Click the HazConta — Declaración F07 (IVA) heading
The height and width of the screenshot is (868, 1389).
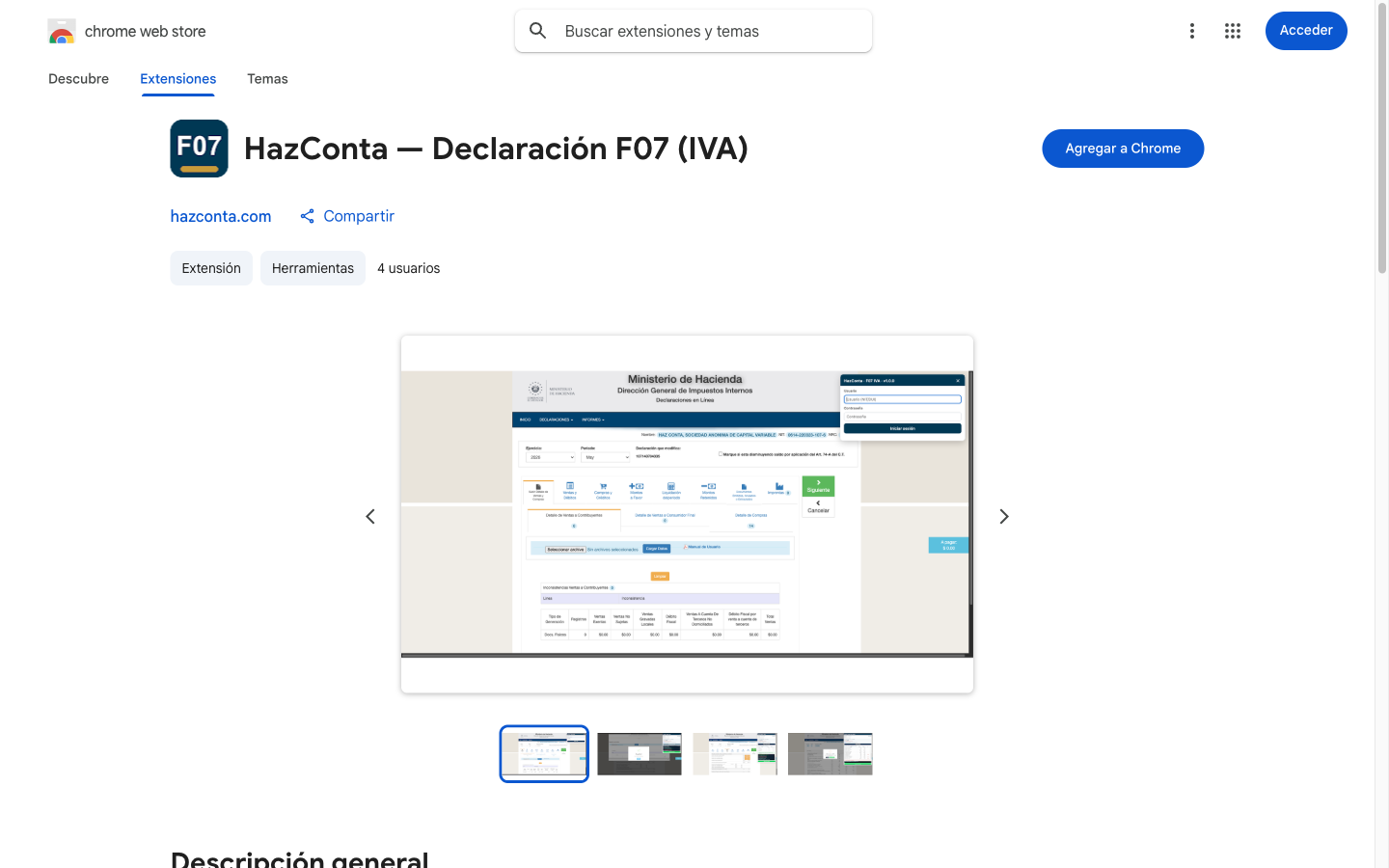click(496, 149)
